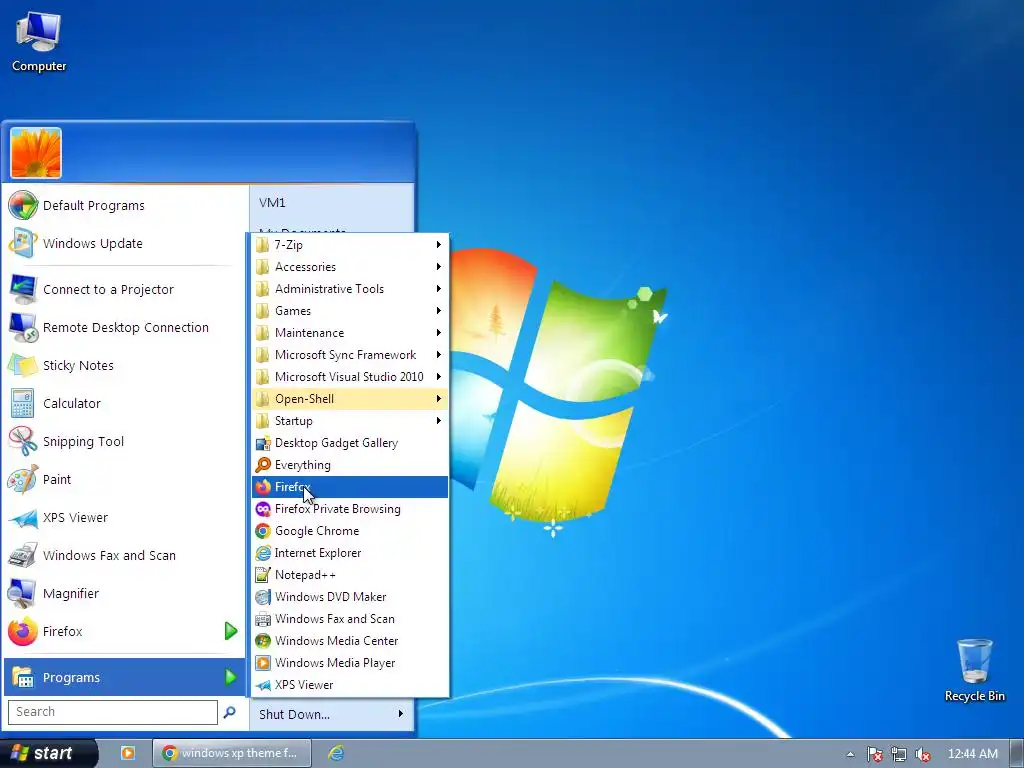Switch to the Chrome "windows xp theme f..." taskbar window
This screenshot has width=1024, height=768.
(232, 753)
